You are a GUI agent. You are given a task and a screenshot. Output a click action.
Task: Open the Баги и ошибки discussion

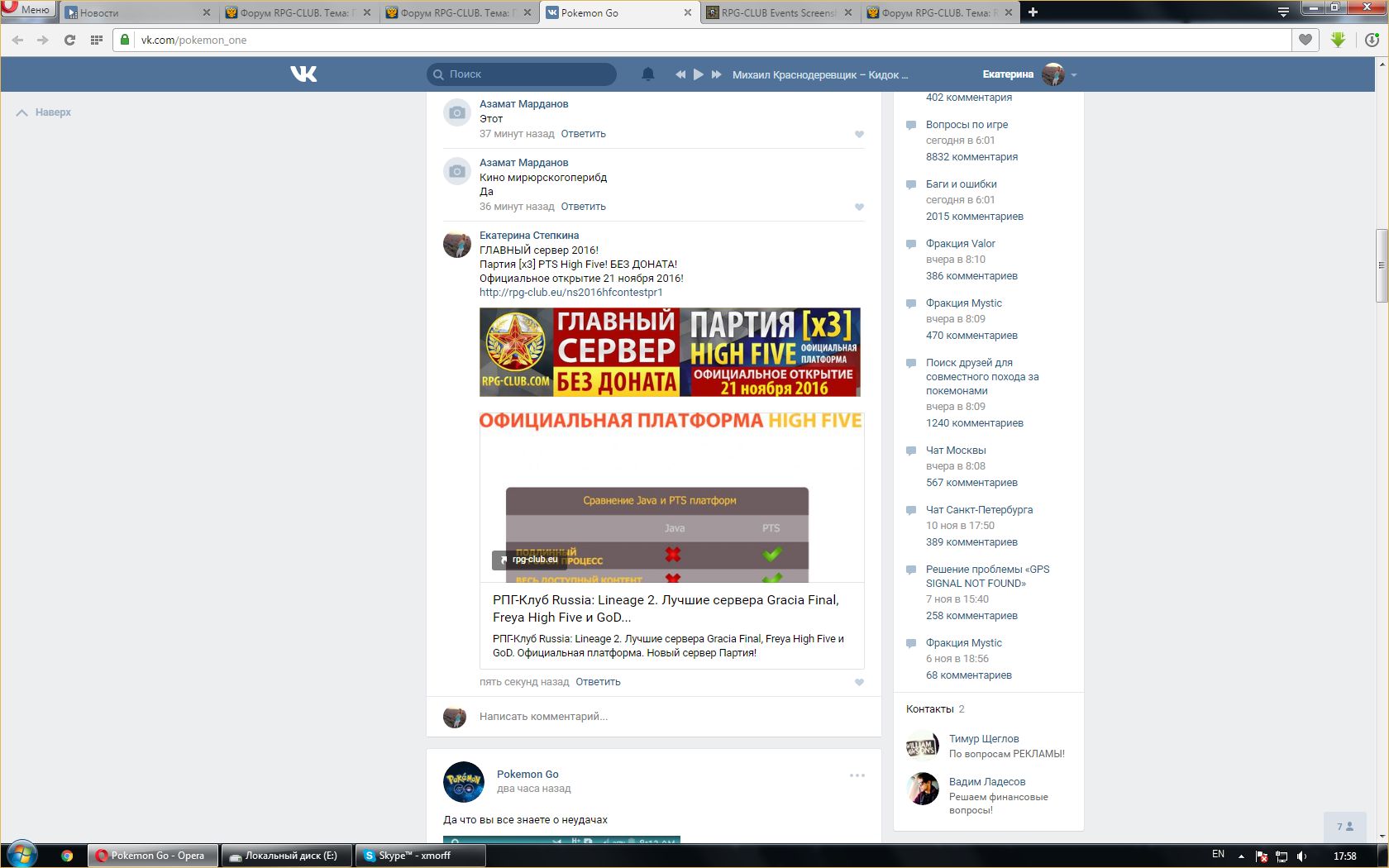[961, 184]
